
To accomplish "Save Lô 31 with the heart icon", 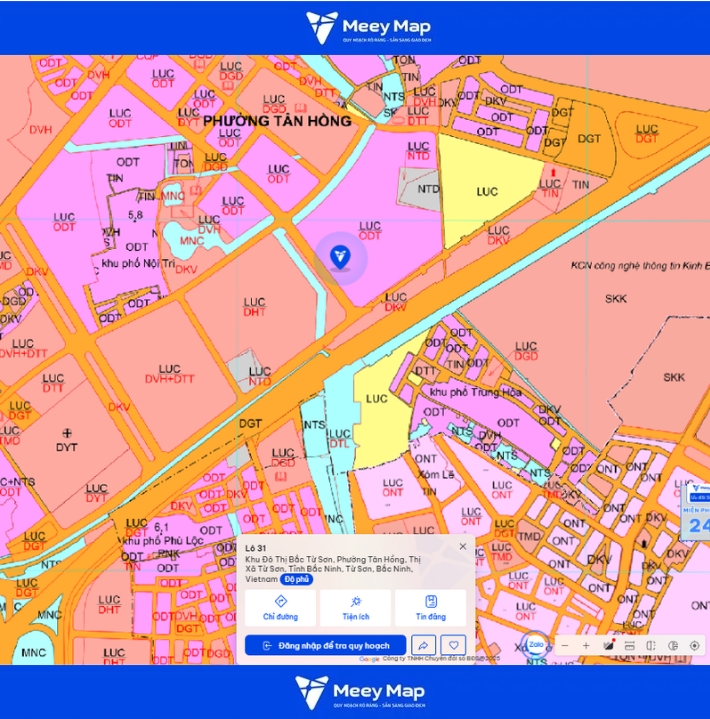I will 453,645.
